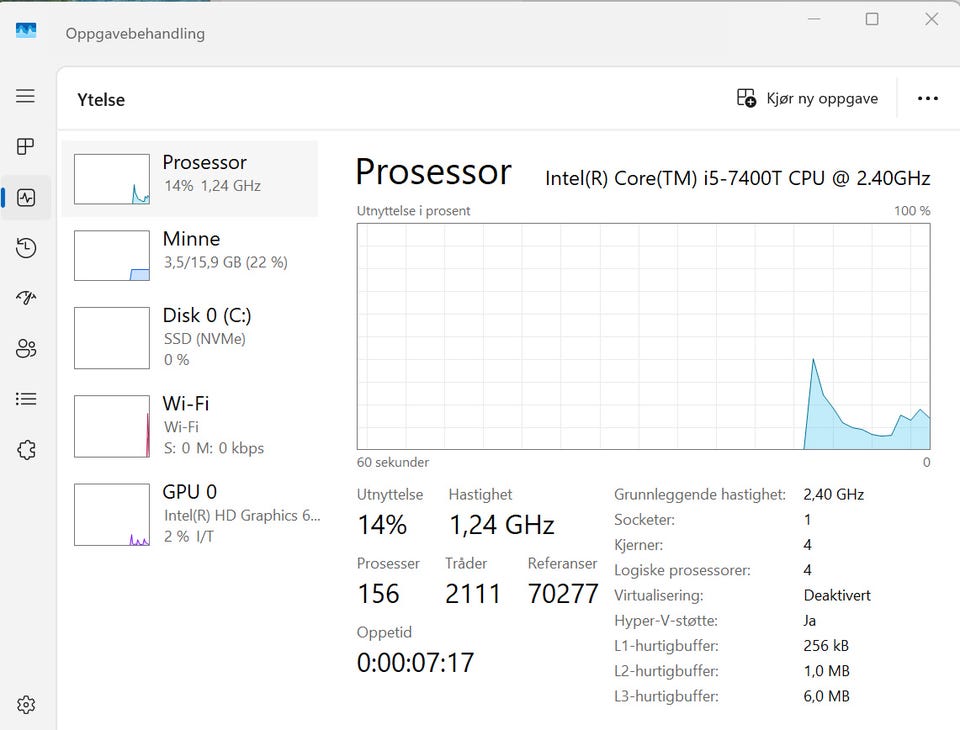This screenshot has height=730, width=960.
Task: Click the L1-hurtigbuffer value 256 kB
Action: point(826,645)
